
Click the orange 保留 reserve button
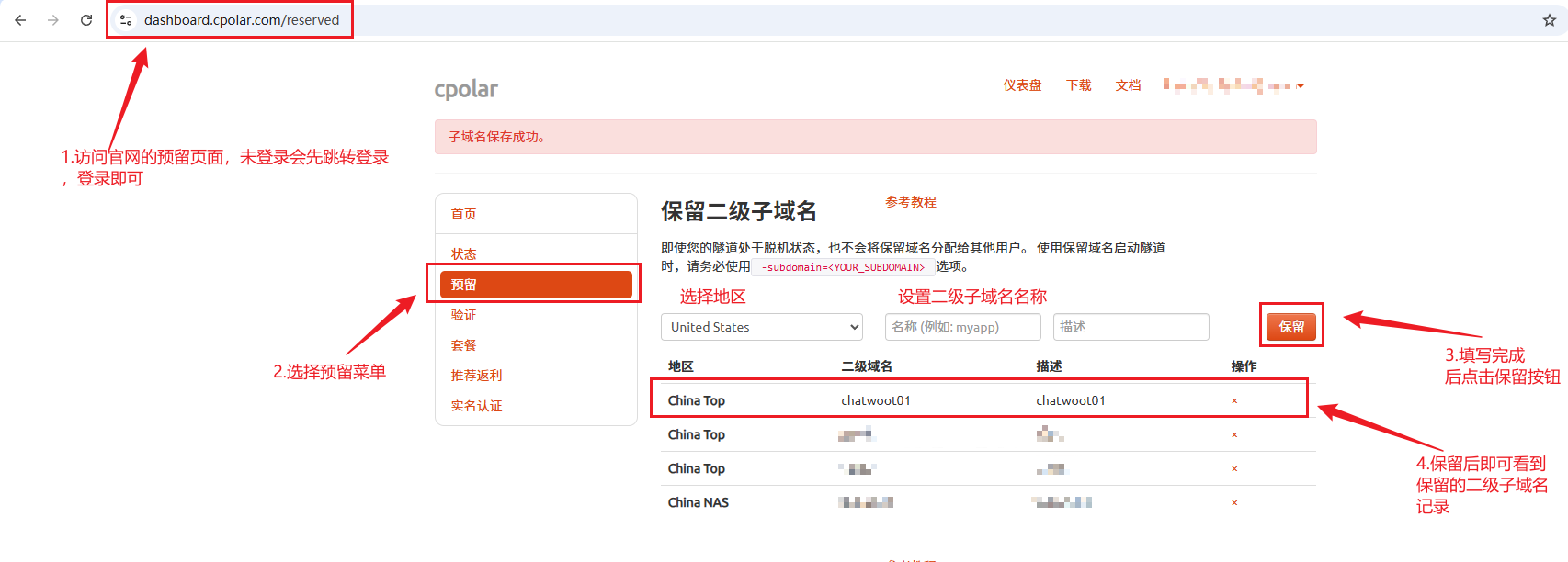1290,327
